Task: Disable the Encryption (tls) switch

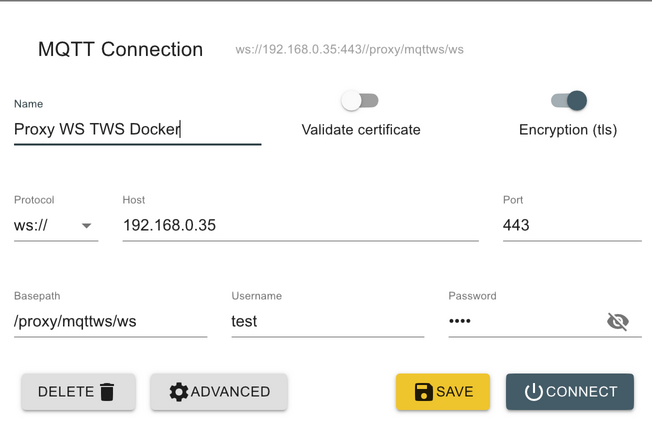Action: [x=569, y=101]
